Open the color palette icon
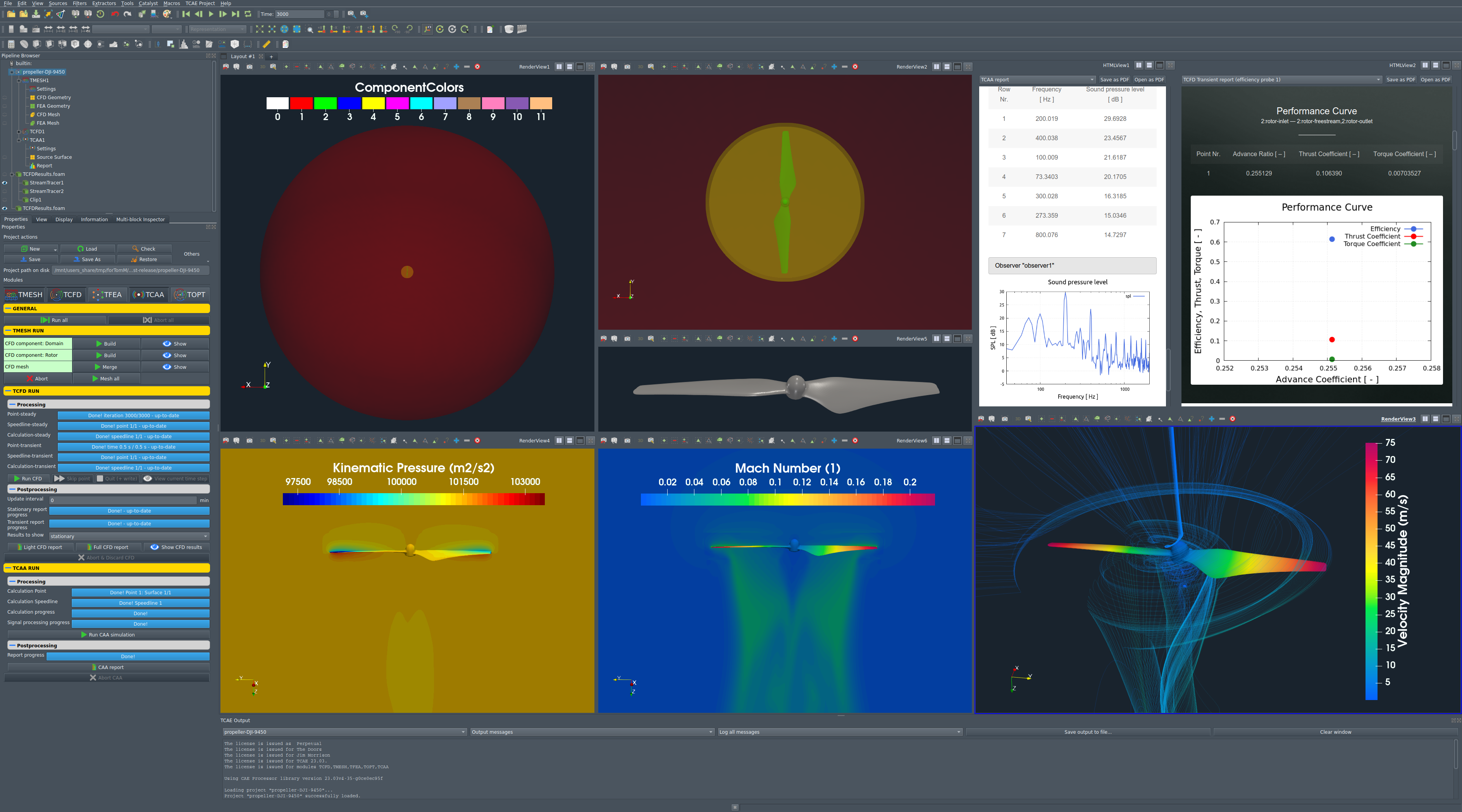 167,14
